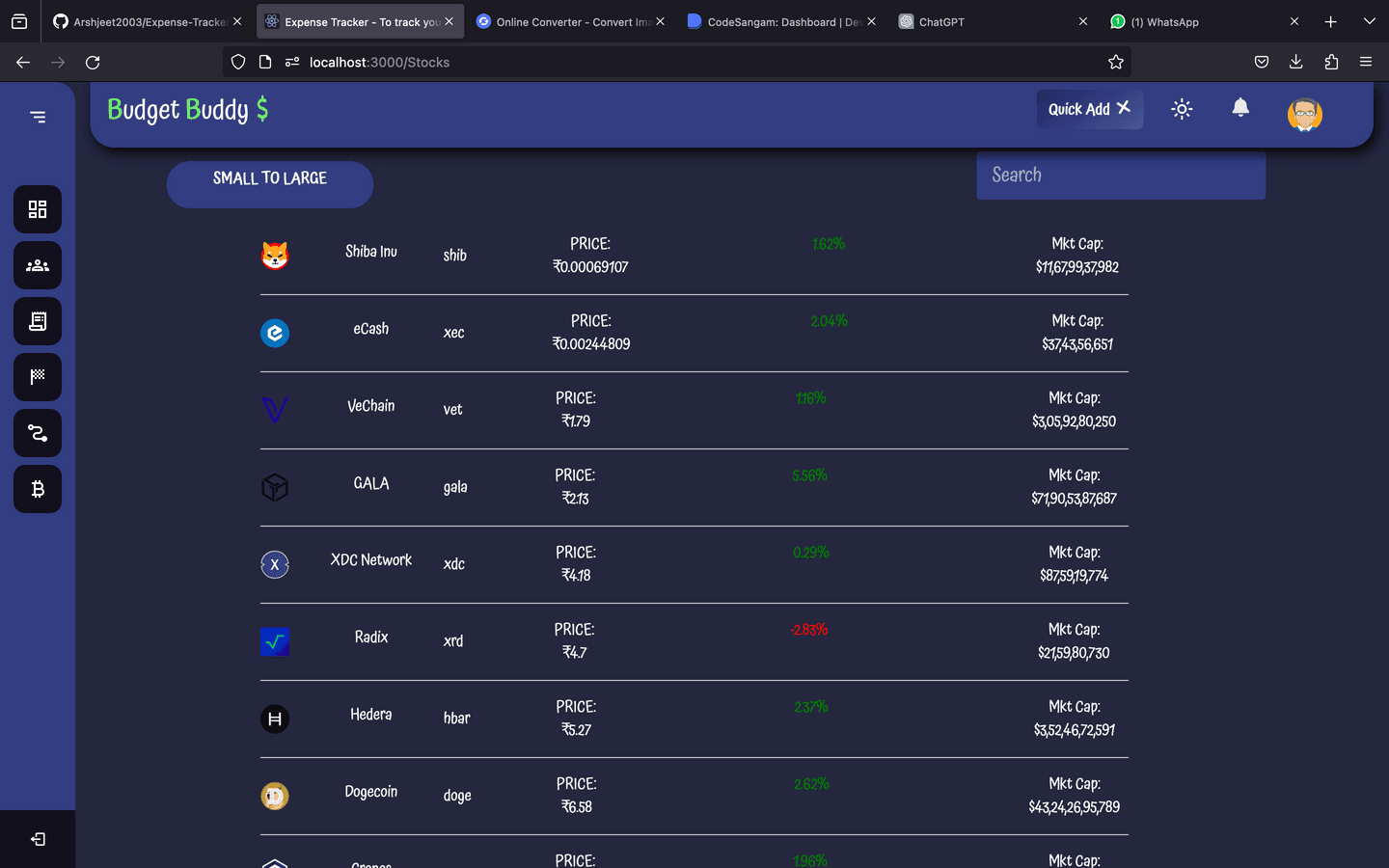Select the GALA name text
The image size is (1389, 868).
(371, 483)
